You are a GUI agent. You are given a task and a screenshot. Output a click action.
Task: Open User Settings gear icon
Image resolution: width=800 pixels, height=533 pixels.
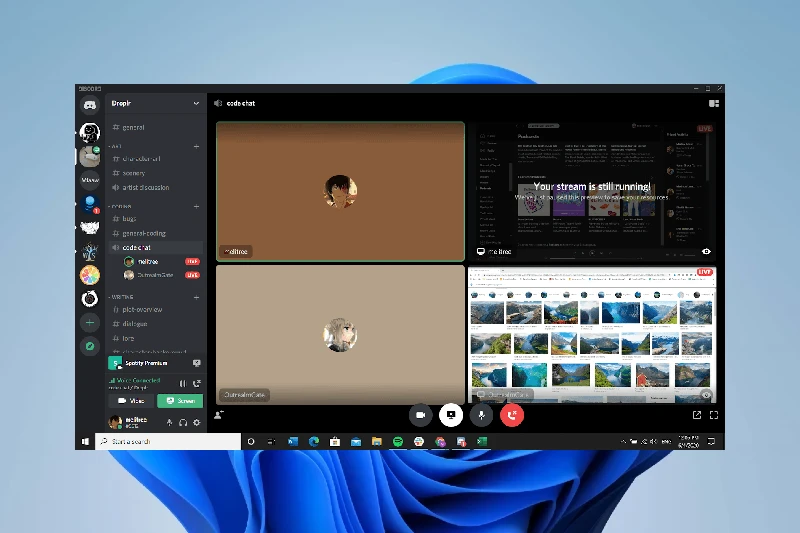[197, 422]
